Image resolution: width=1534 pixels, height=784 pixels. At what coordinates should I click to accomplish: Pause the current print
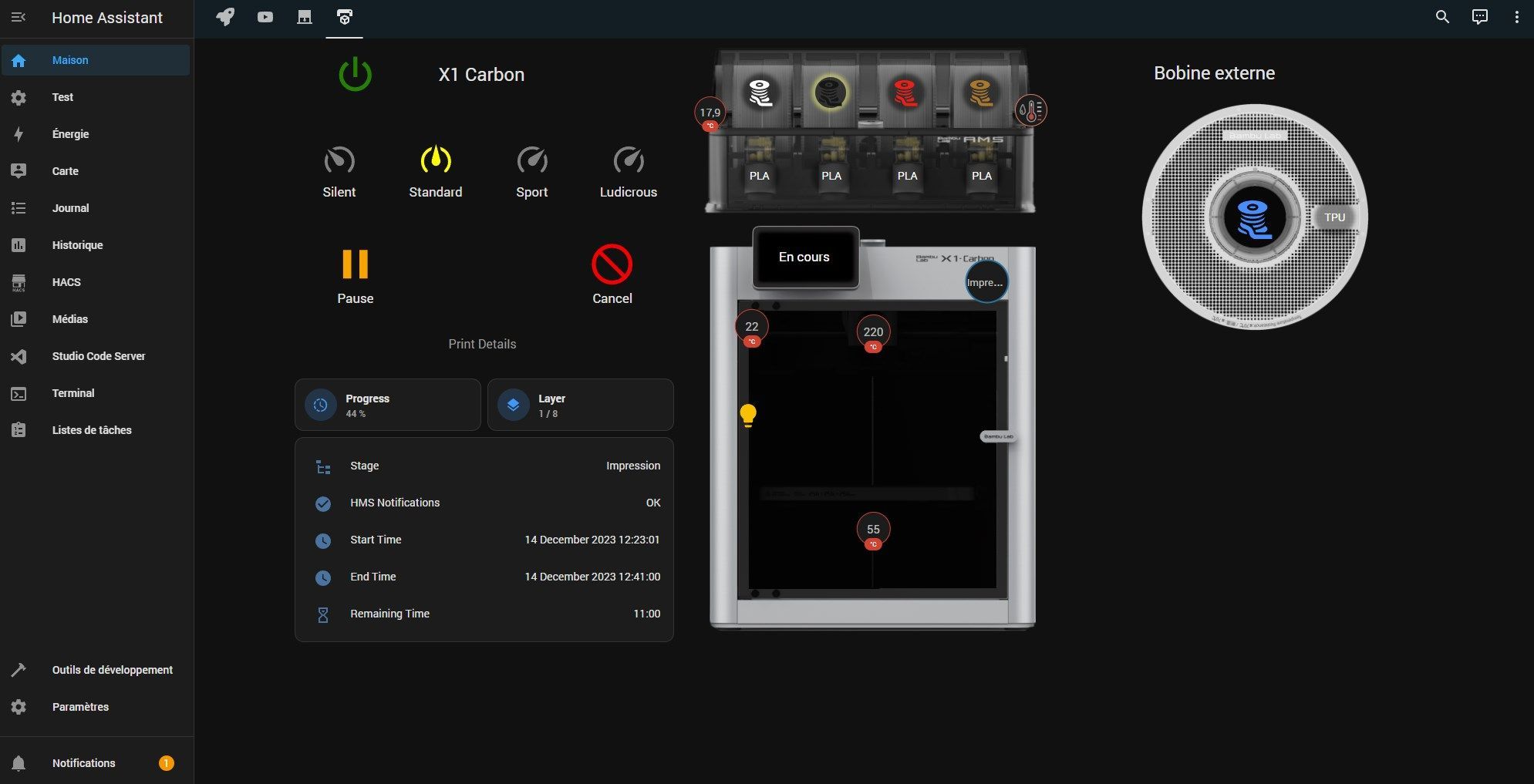356,276
